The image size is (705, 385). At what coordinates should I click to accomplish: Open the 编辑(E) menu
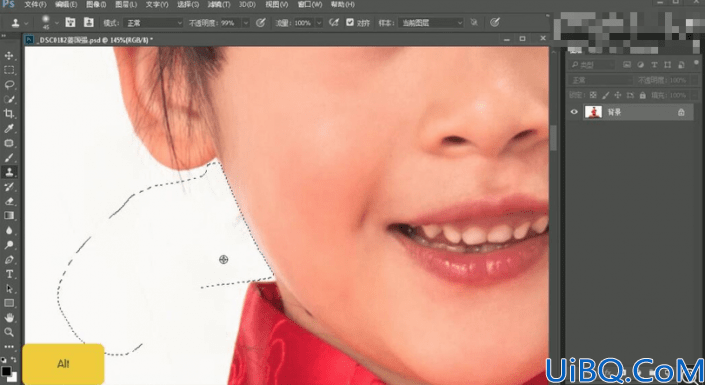pos(66,4)
